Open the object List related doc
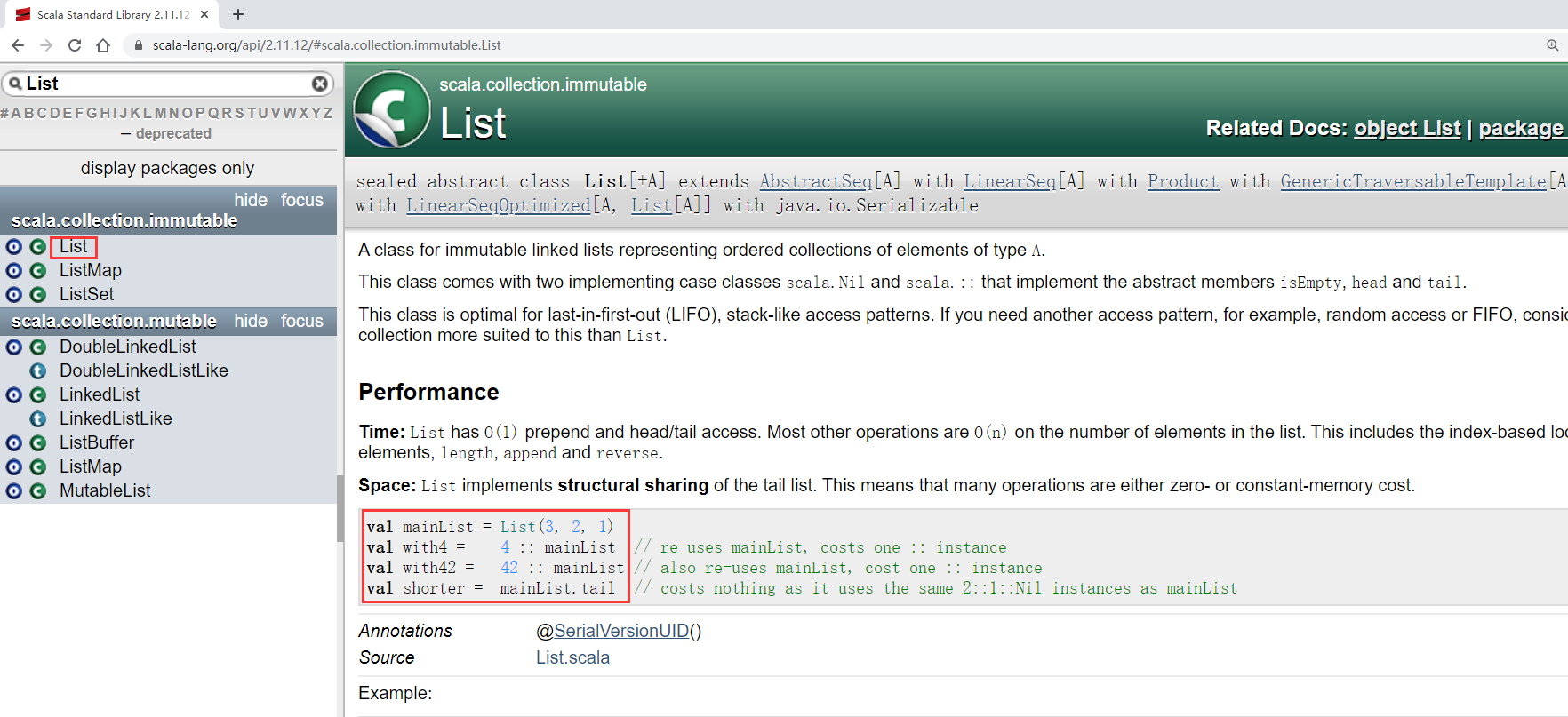 click(x=1407, y=128)
